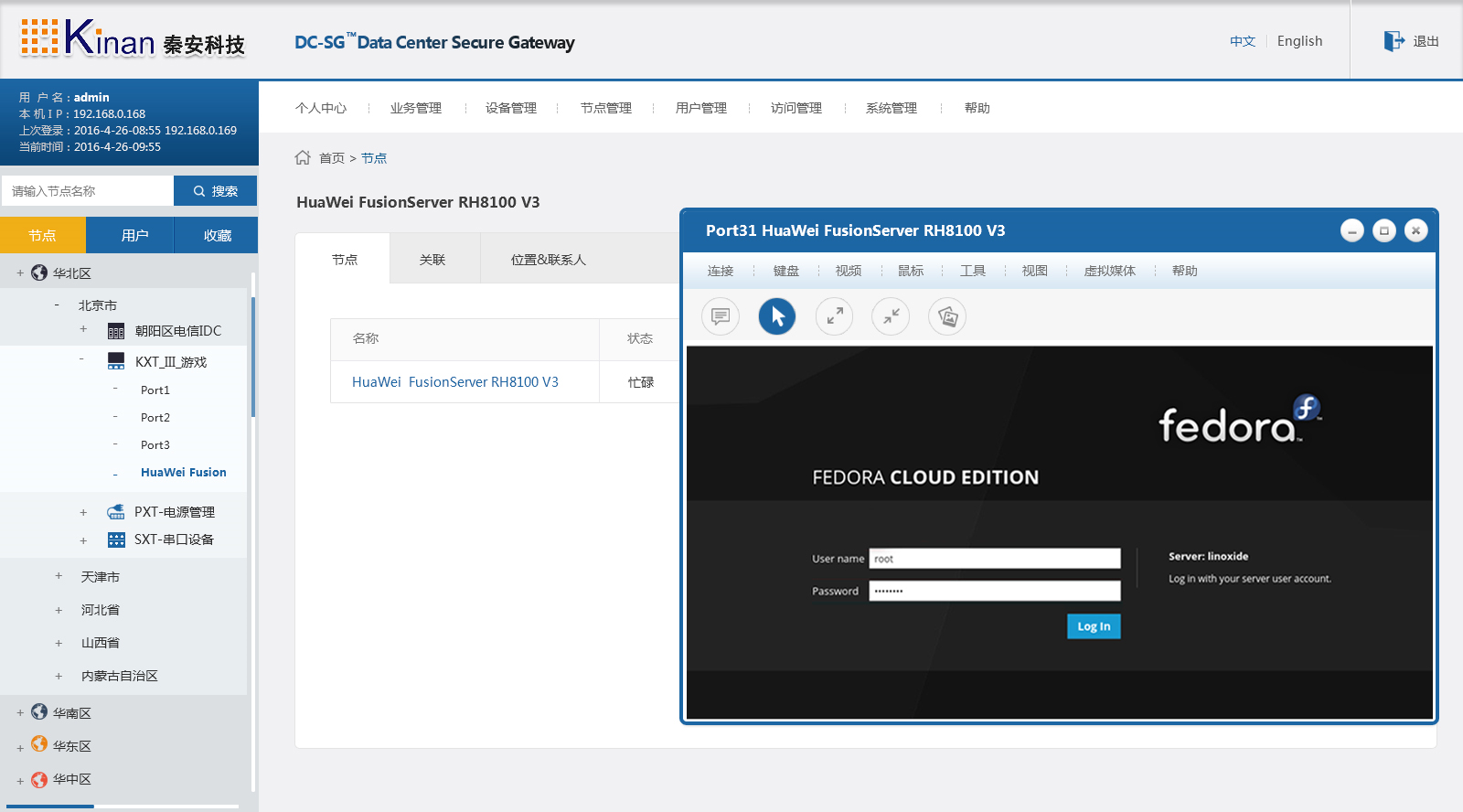This screenshot has height=812, width=1463.
Task: Expand the 天津市 node
Action: pos(59,576)
